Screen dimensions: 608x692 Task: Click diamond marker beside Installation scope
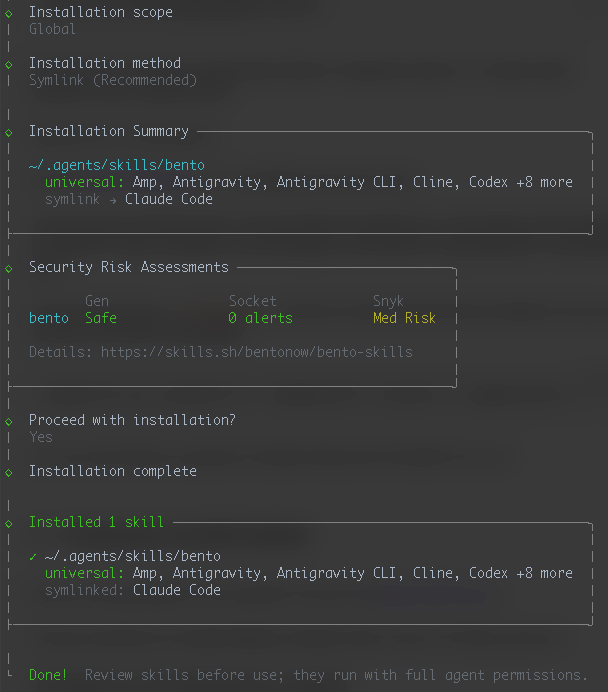point(9,14)
